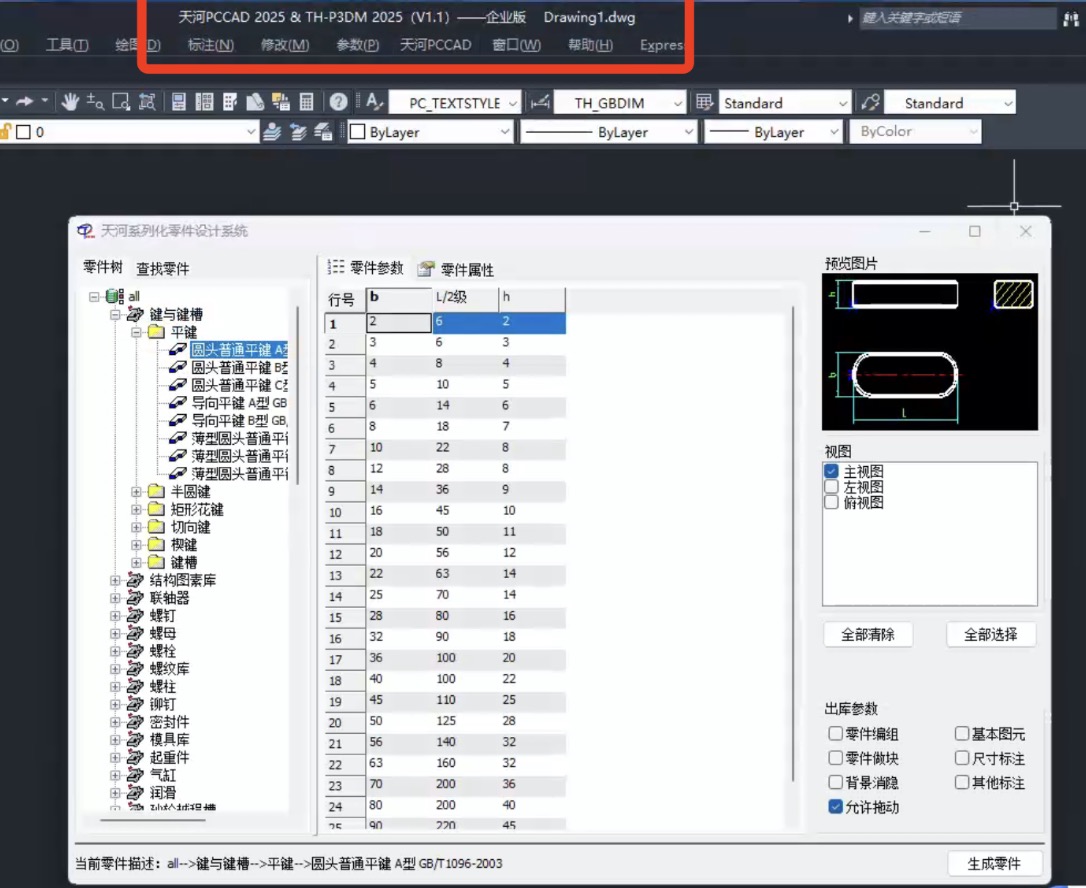Click the Table Style icon
This screenshot has width=1086, height=888.
[704, 103]
